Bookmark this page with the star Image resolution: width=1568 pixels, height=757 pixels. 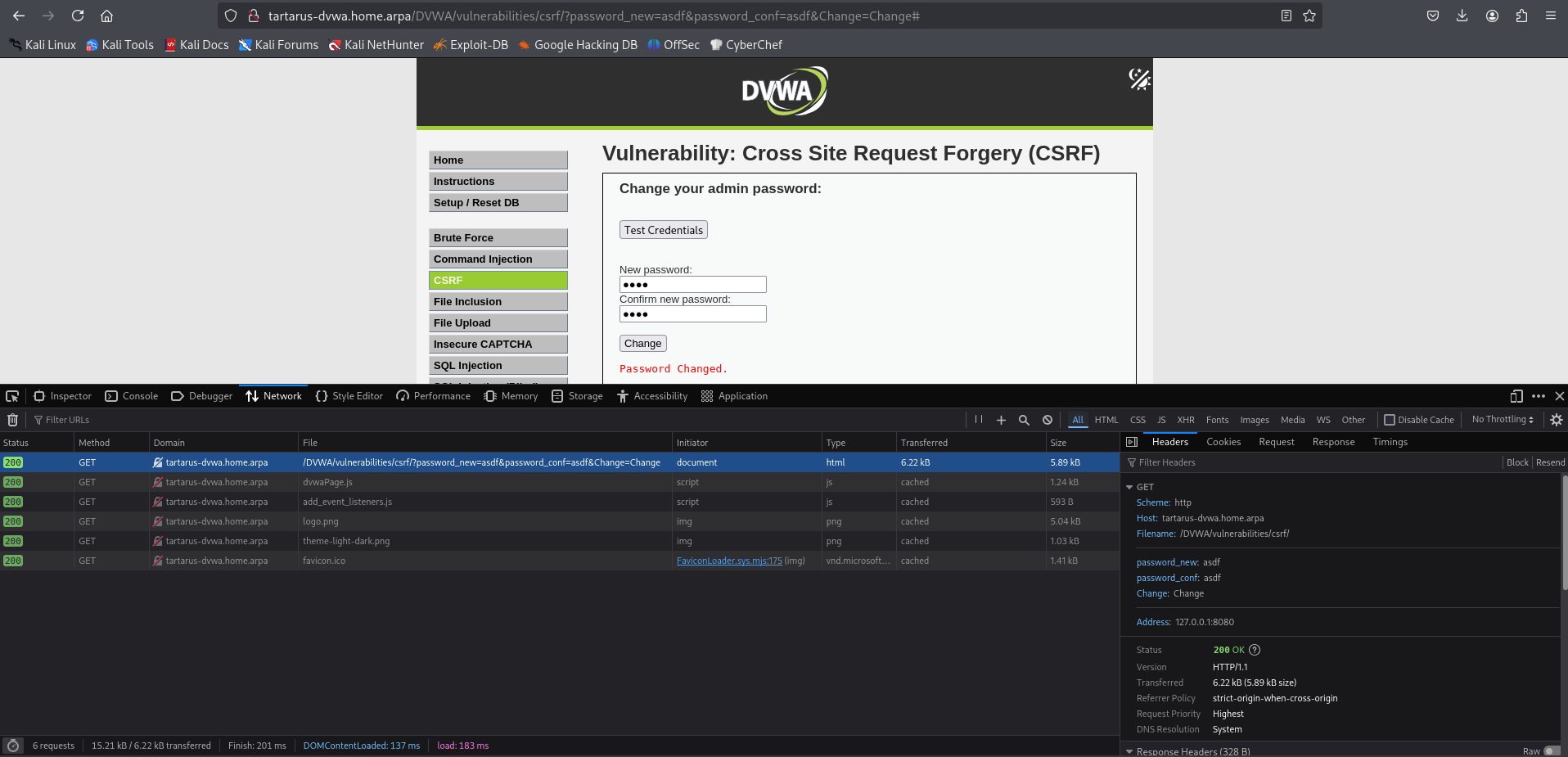(x=1309, y=16)
